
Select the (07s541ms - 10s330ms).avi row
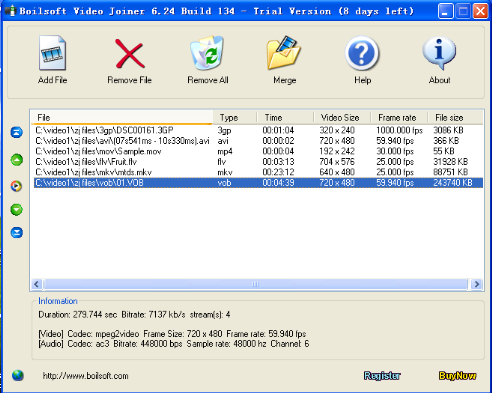click(258, 141)
